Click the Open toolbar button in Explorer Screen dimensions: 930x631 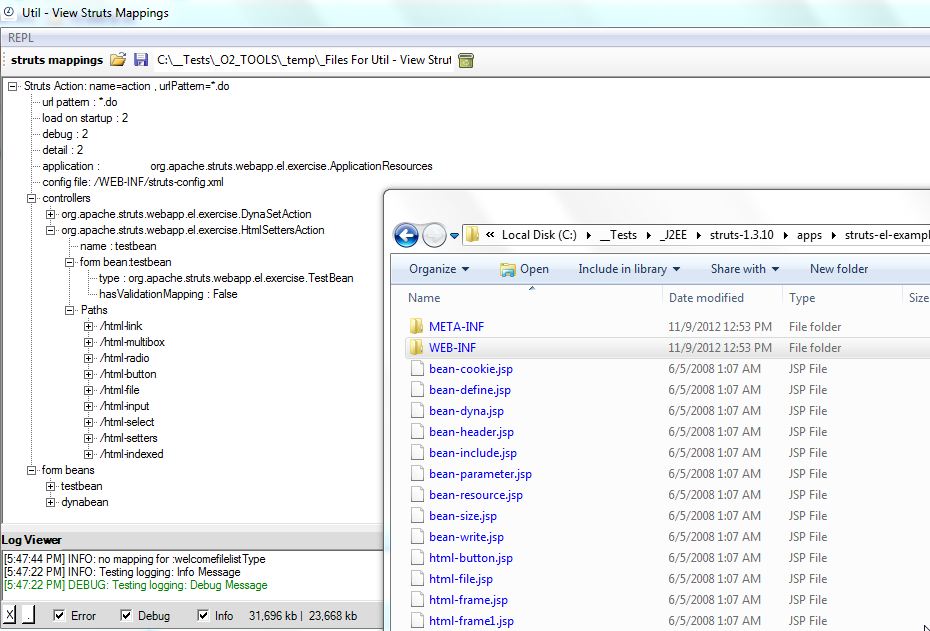(x=524, y=269)
